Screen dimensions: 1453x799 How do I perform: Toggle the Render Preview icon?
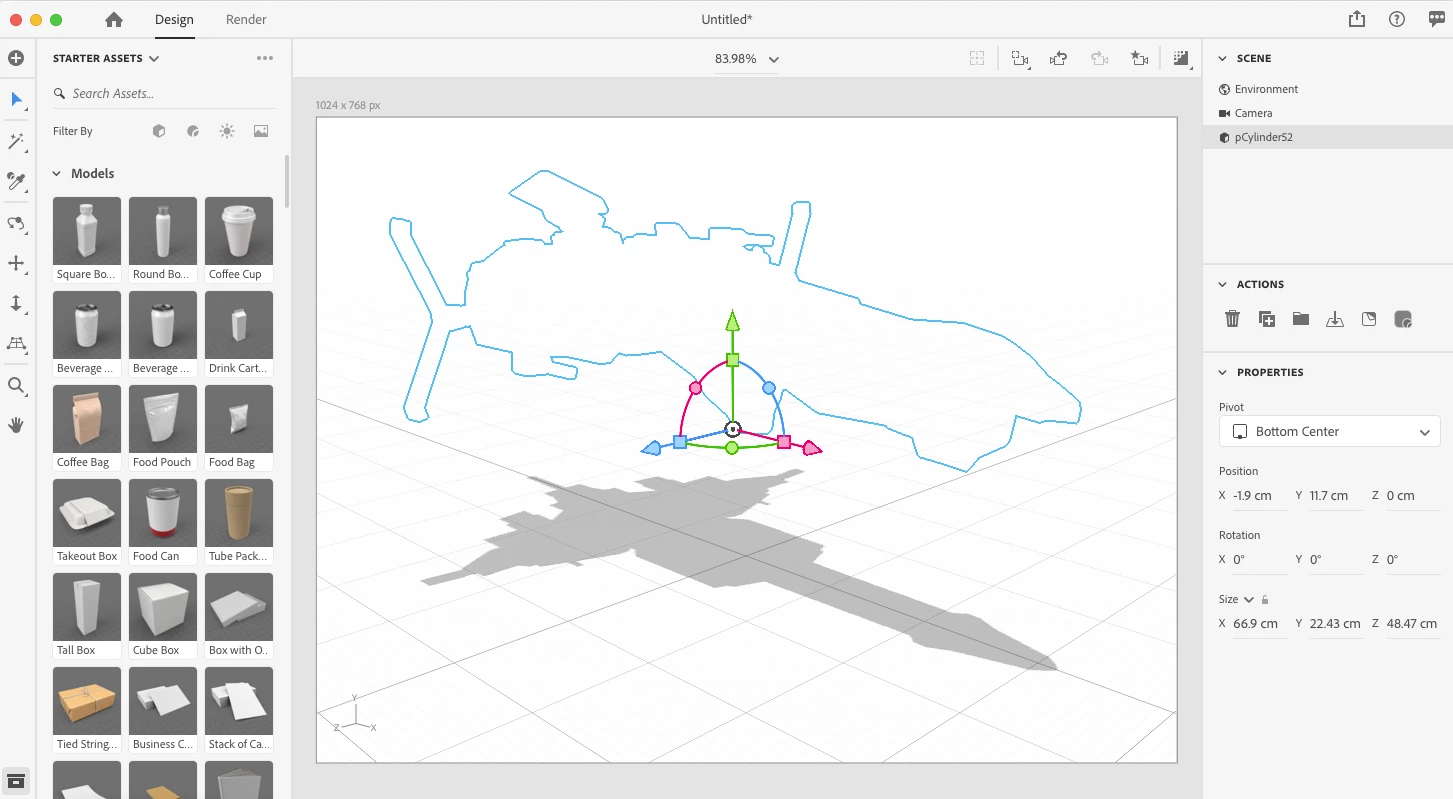1181,59
